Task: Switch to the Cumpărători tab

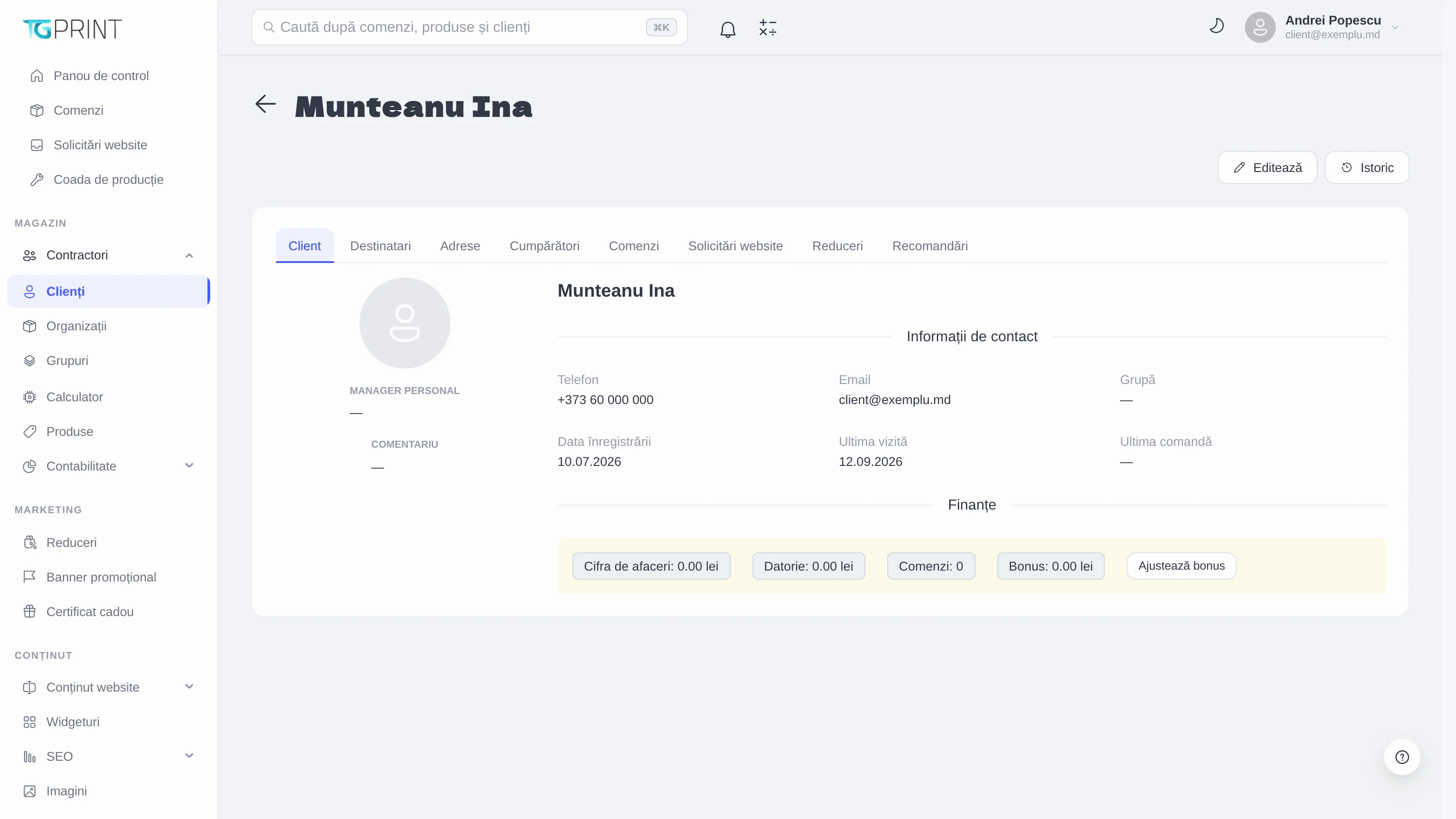Action: click(x=544, y=246)
